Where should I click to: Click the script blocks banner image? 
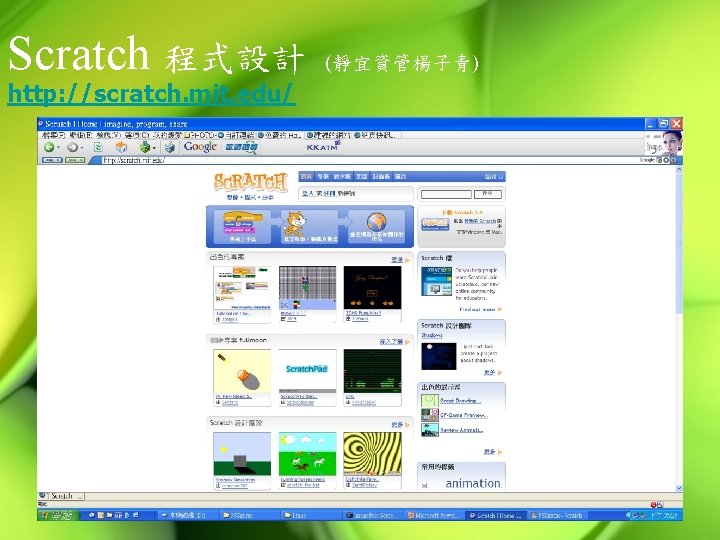point(243,222)
